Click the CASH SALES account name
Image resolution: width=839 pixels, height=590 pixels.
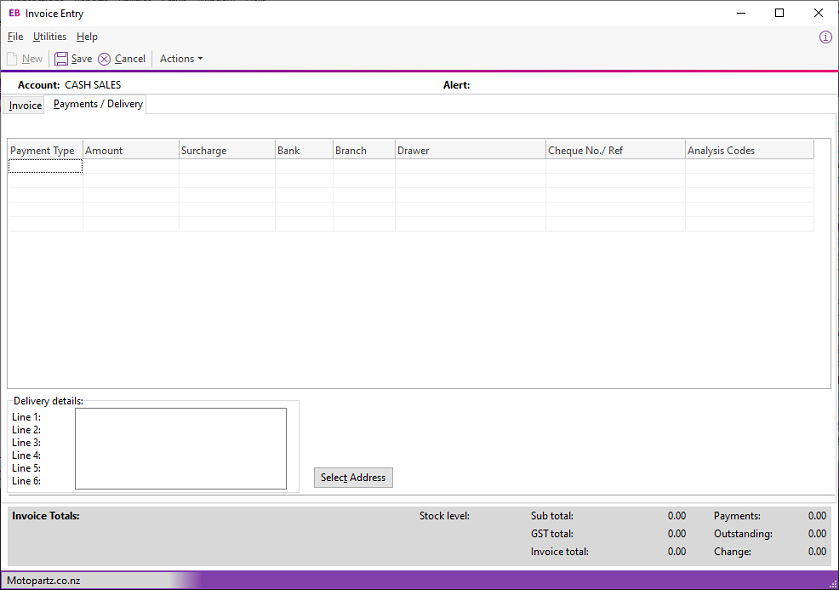(93, 85)
